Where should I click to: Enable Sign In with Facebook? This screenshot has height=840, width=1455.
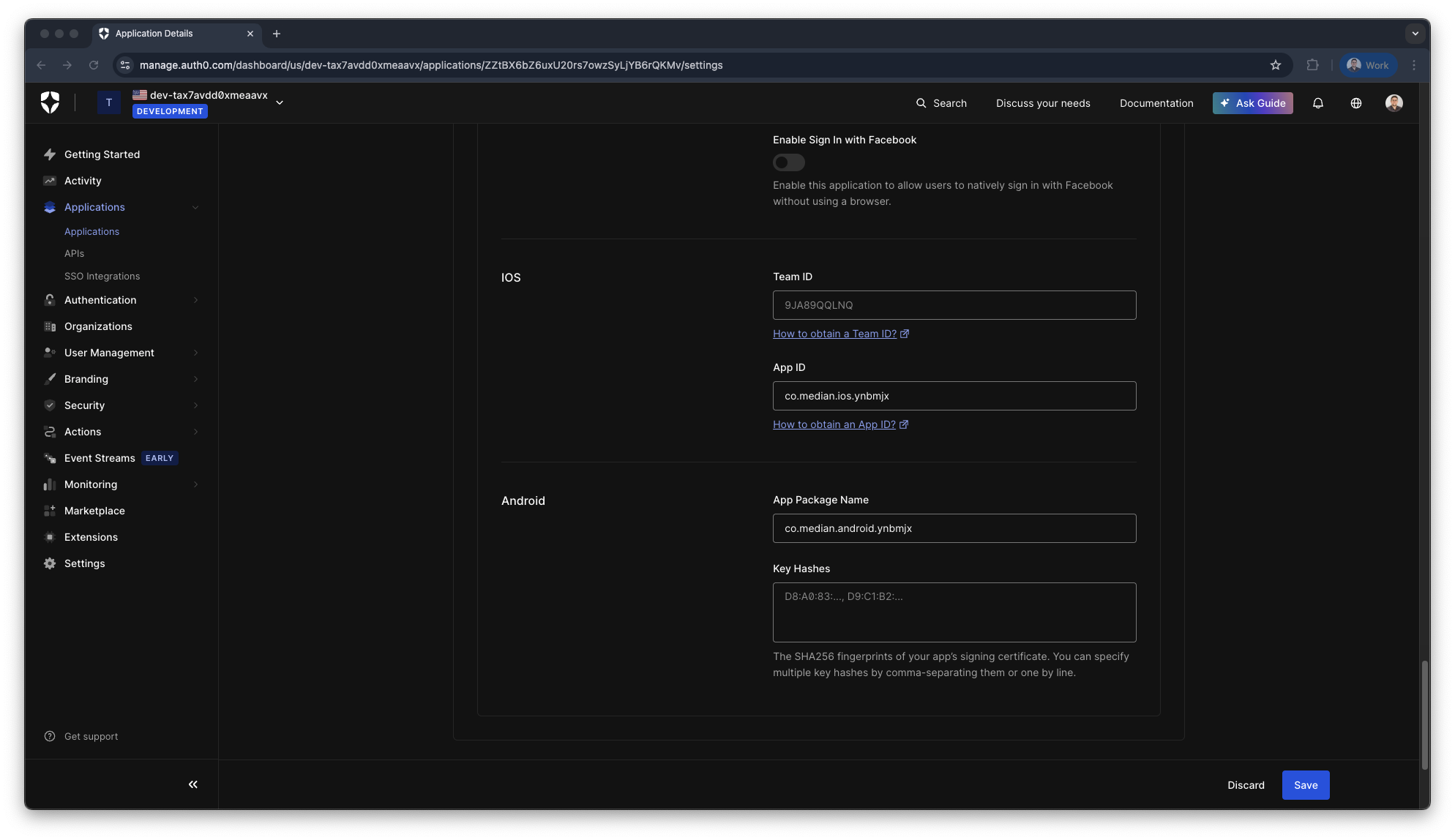[788, 162]
